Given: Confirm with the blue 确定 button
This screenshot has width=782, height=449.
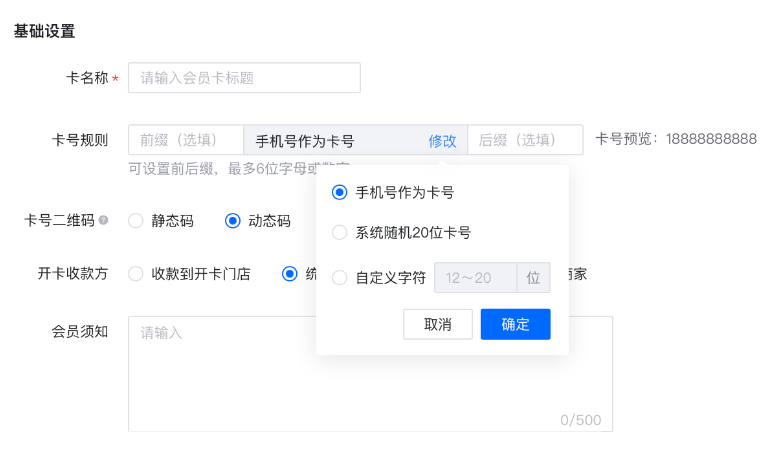Looking at the screenshot, I should click(x=516, y=324).
